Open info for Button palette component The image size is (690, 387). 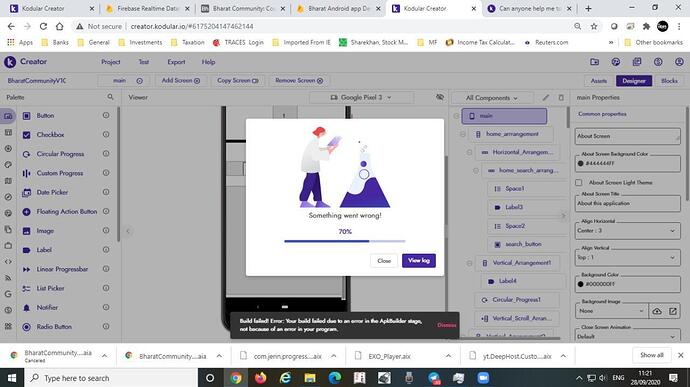(106, 115)
